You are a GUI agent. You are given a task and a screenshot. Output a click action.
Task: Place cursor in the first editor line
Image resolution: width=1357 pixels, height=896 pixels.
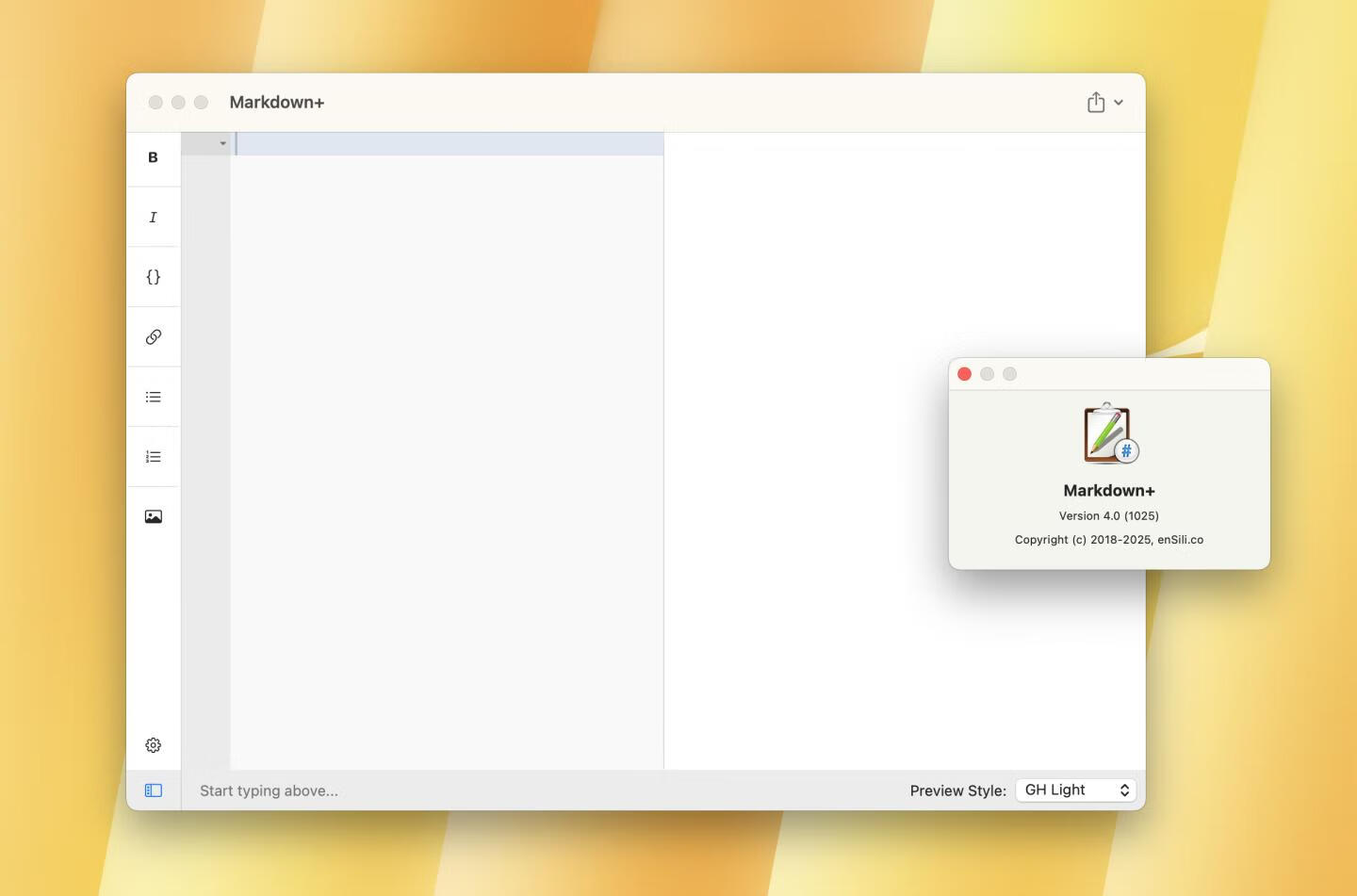coord(449,143)
